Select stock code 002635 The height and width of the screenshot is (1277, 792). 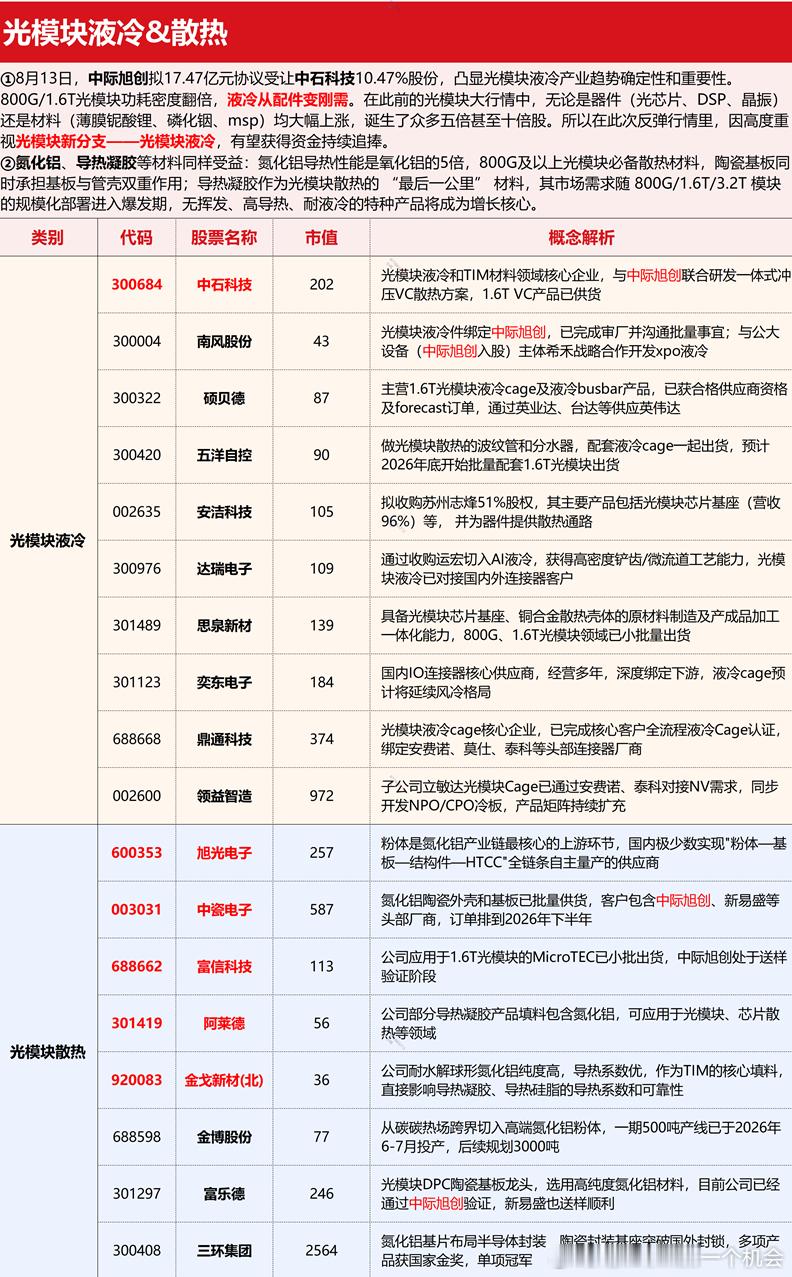(137, 512)
